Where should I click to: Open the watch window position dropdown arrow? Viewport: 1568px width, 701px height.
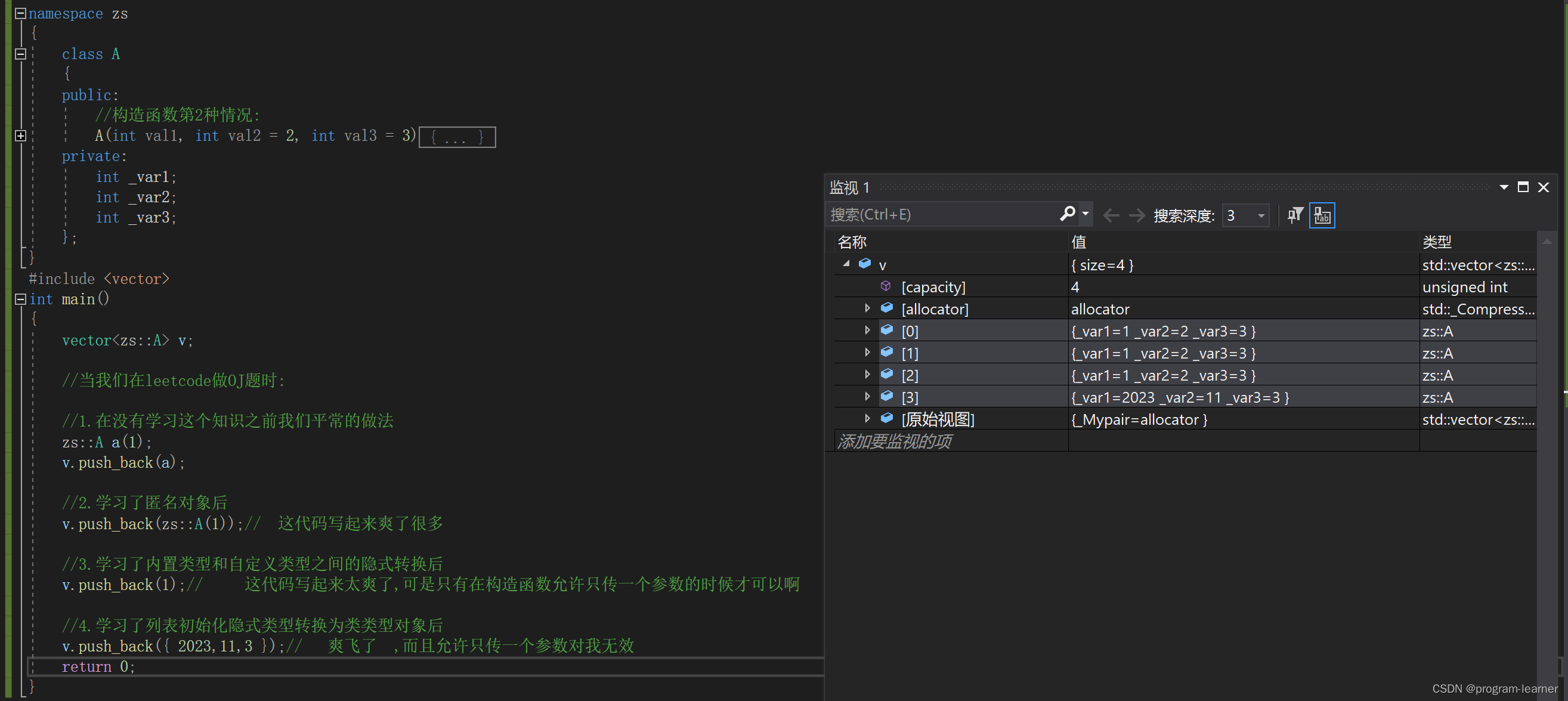click(x=1504, y=187)
